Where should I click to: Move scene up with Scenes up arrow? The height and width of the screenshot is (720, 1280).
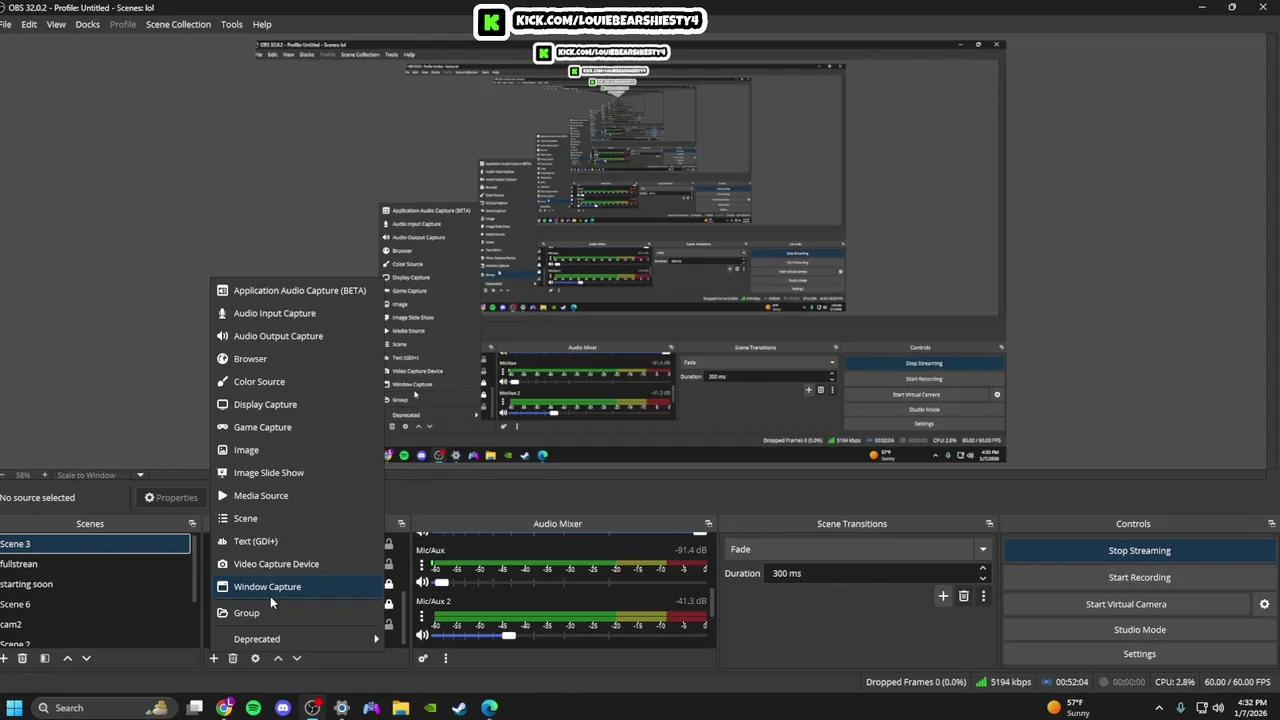coord(67,658)
